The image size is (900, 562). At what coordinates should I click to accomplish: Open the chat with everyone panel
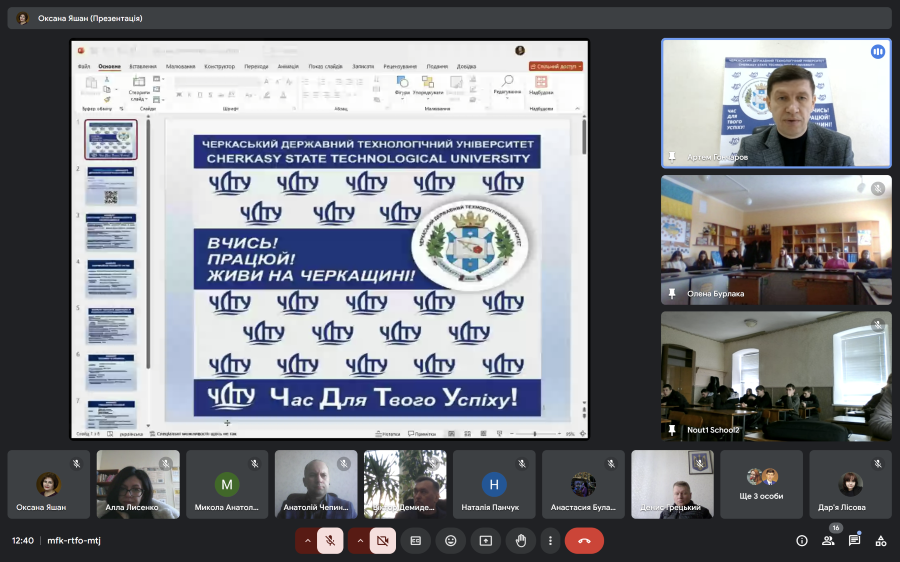(x=855, y=541)
